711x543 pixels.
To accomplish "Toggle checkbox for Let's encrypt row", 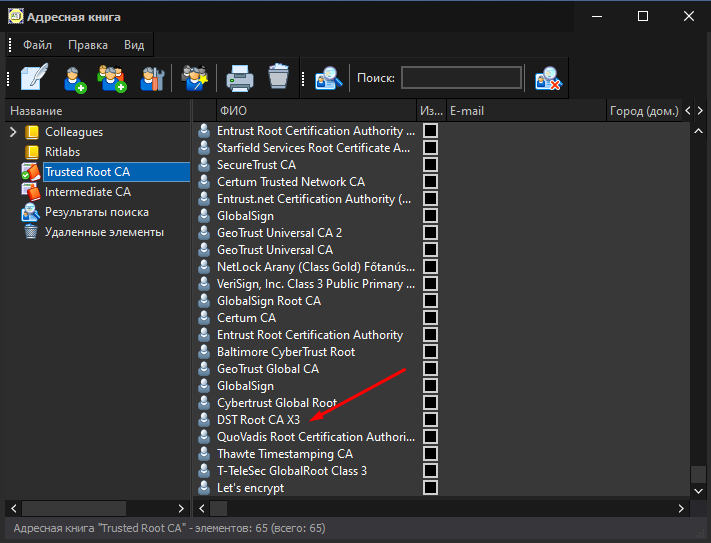I will tap(430, 488).
